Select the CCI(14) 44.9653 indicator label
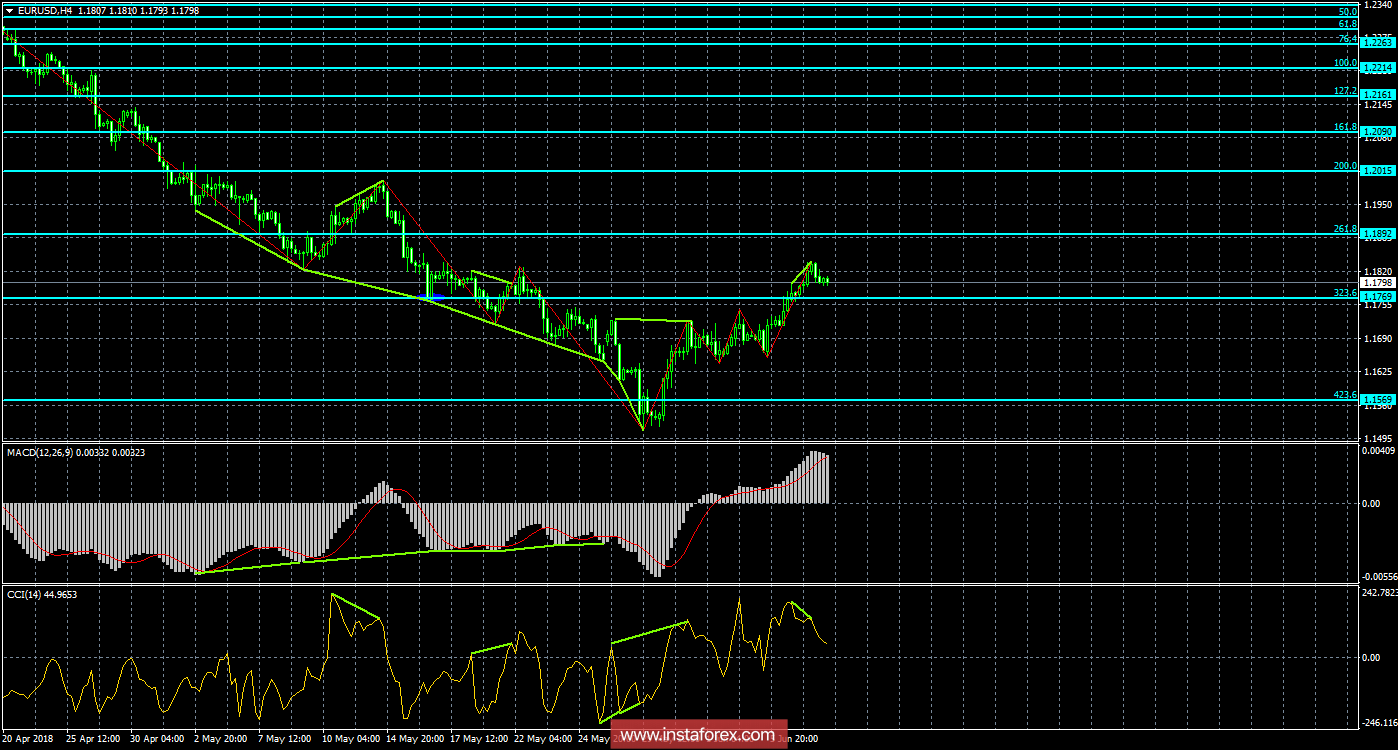This screenshot has width=1398, height=750. coord(42,594)
